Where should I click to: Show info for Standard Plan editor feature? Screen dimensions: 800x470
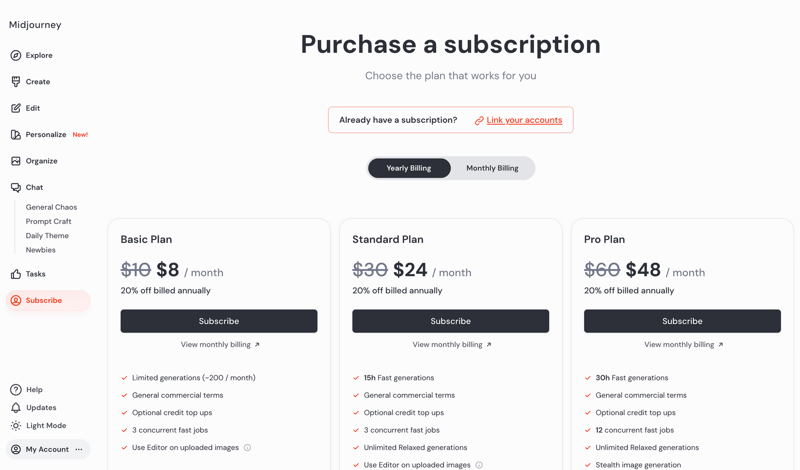click(x=479, y=465)
